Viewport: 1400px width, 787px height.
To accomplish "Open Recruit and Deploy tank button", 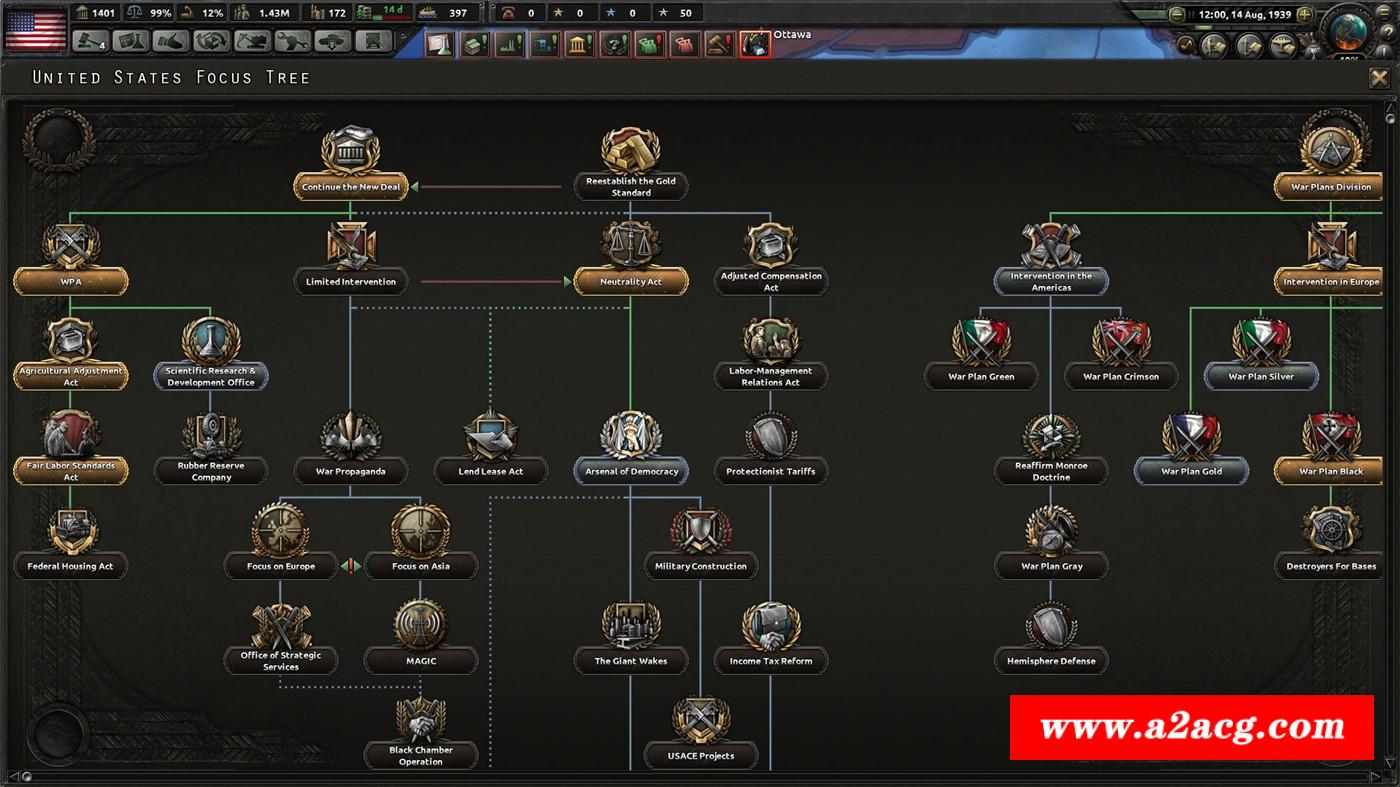I will (x=332, y=41).
